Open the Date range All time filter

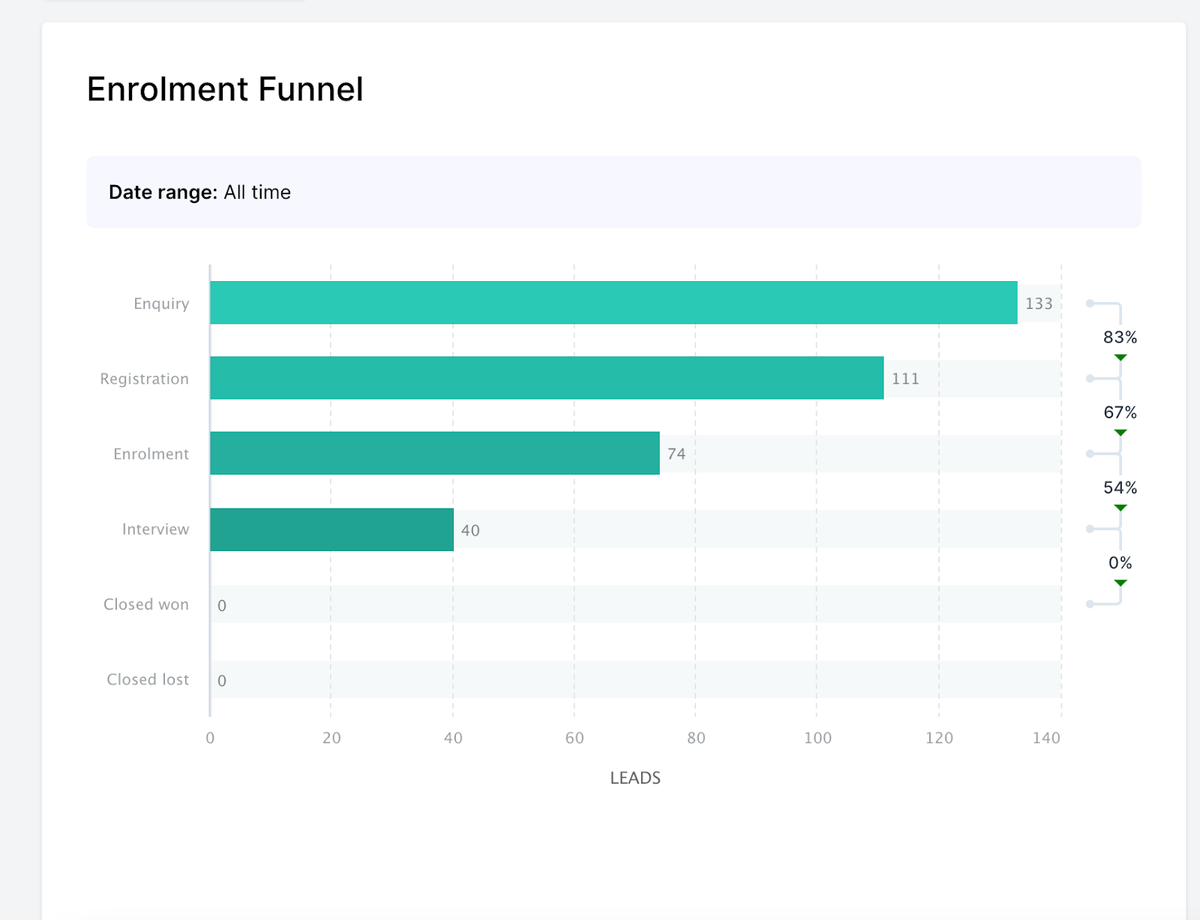[613, 192]
